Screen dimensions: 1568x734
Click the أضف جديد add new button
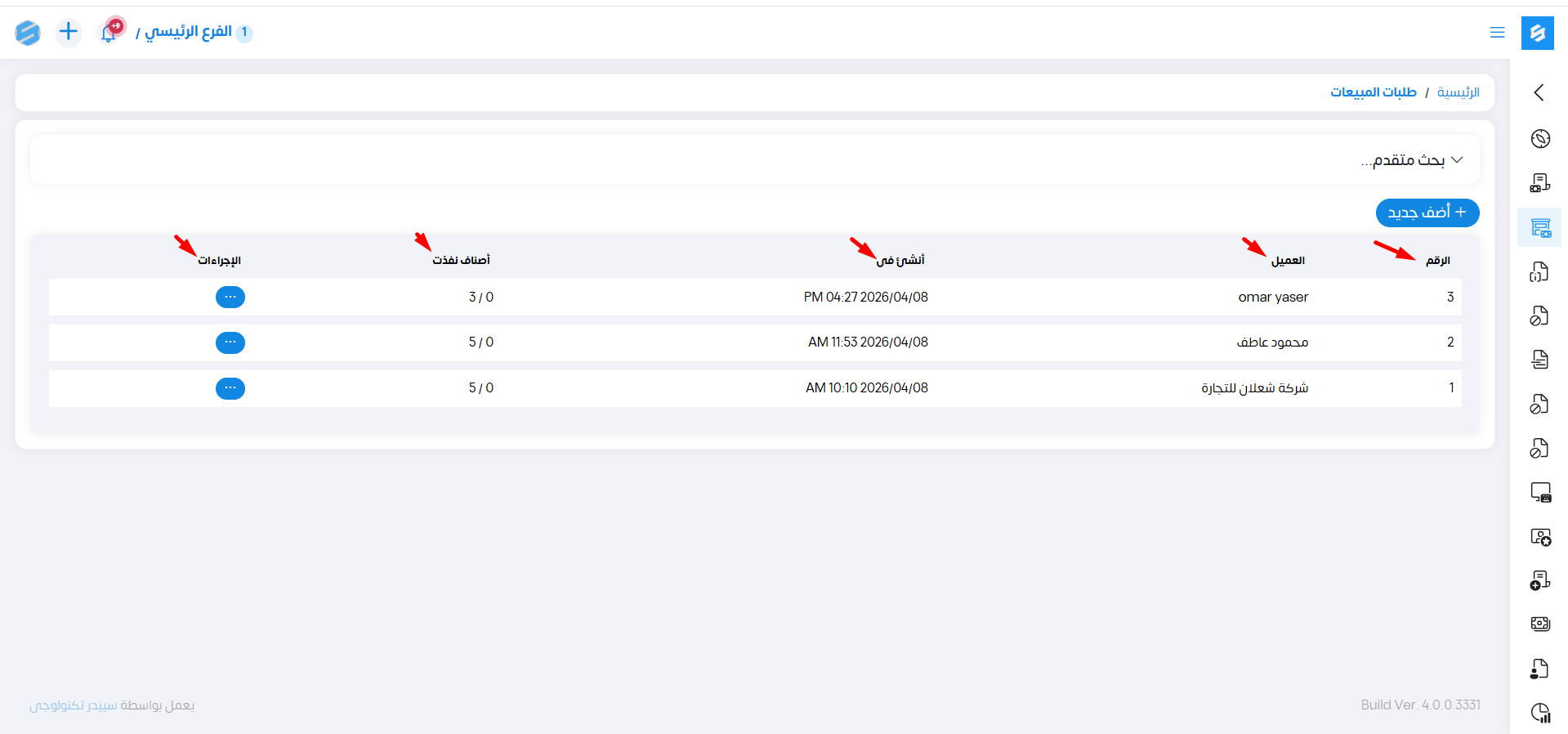(x=1427, y=213)
